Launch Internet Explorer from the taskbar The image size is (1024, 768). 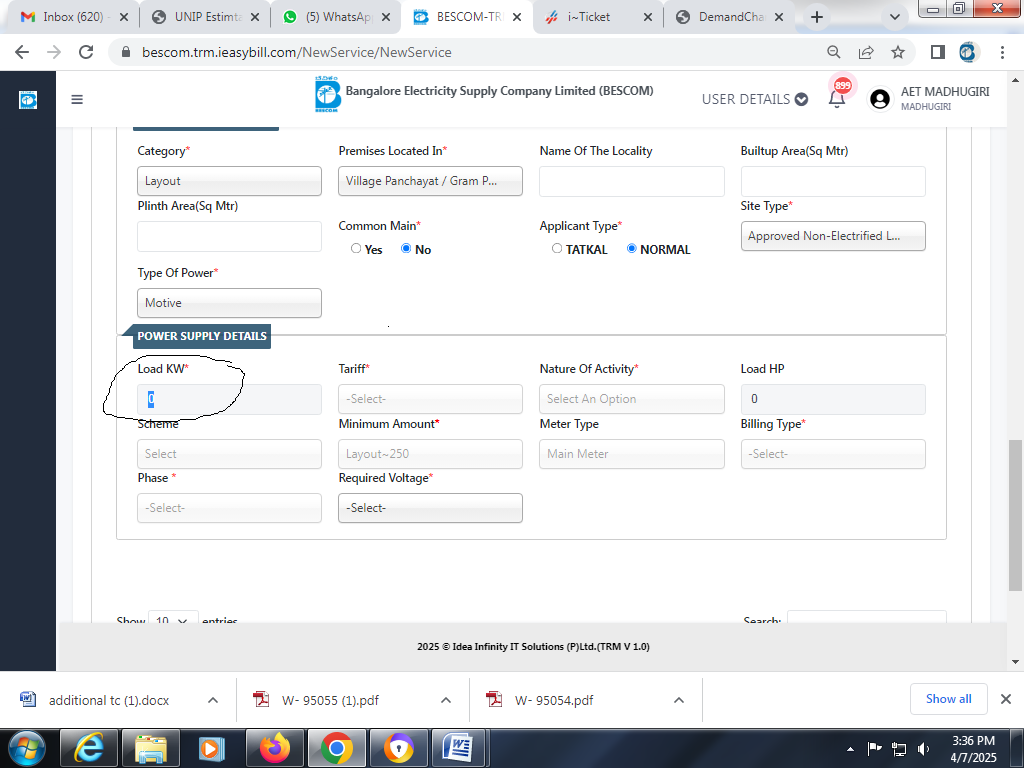pos(89,748)
